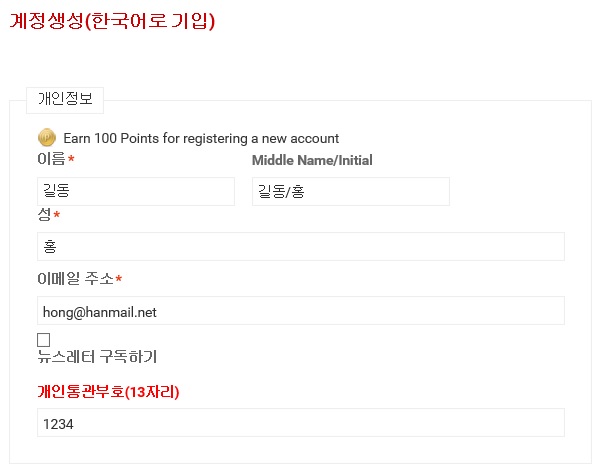
Task: Click the required asterisk beside 이메일 주소
Action: [119, 279]
